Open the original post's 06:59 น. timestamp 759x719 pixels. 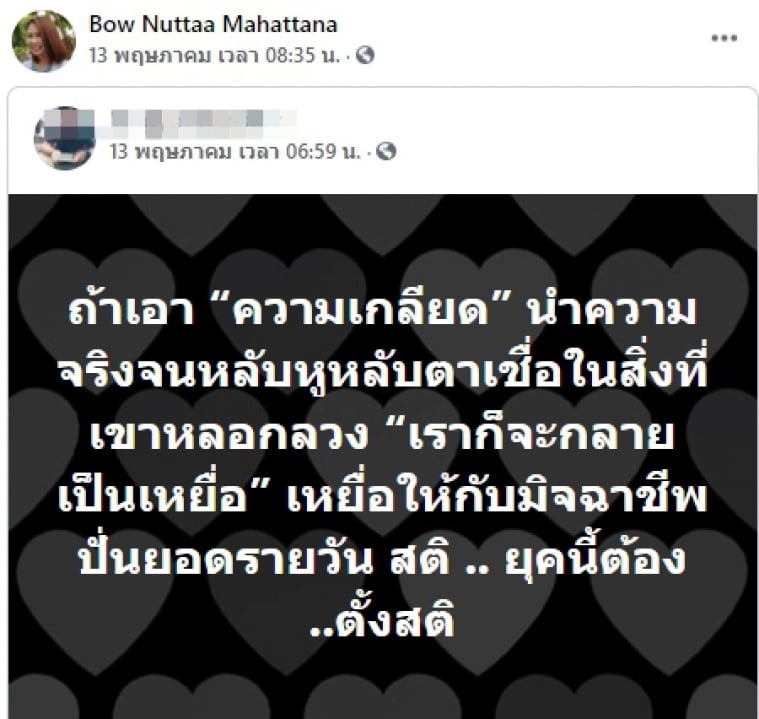[x=235, y=152]
